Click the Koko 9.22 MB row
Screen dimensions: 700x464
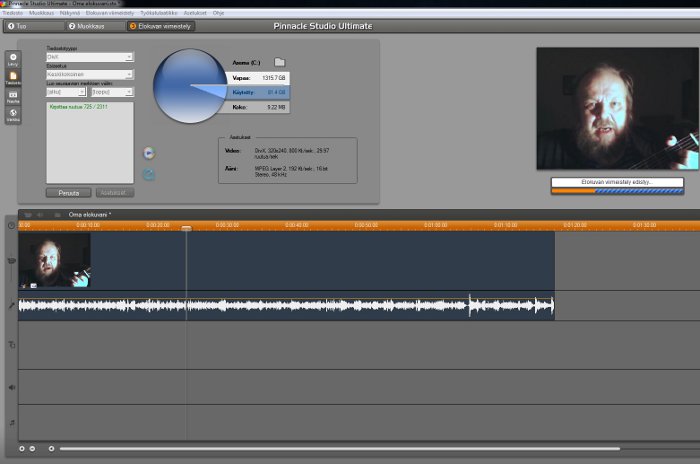click(x=258, y=107)
